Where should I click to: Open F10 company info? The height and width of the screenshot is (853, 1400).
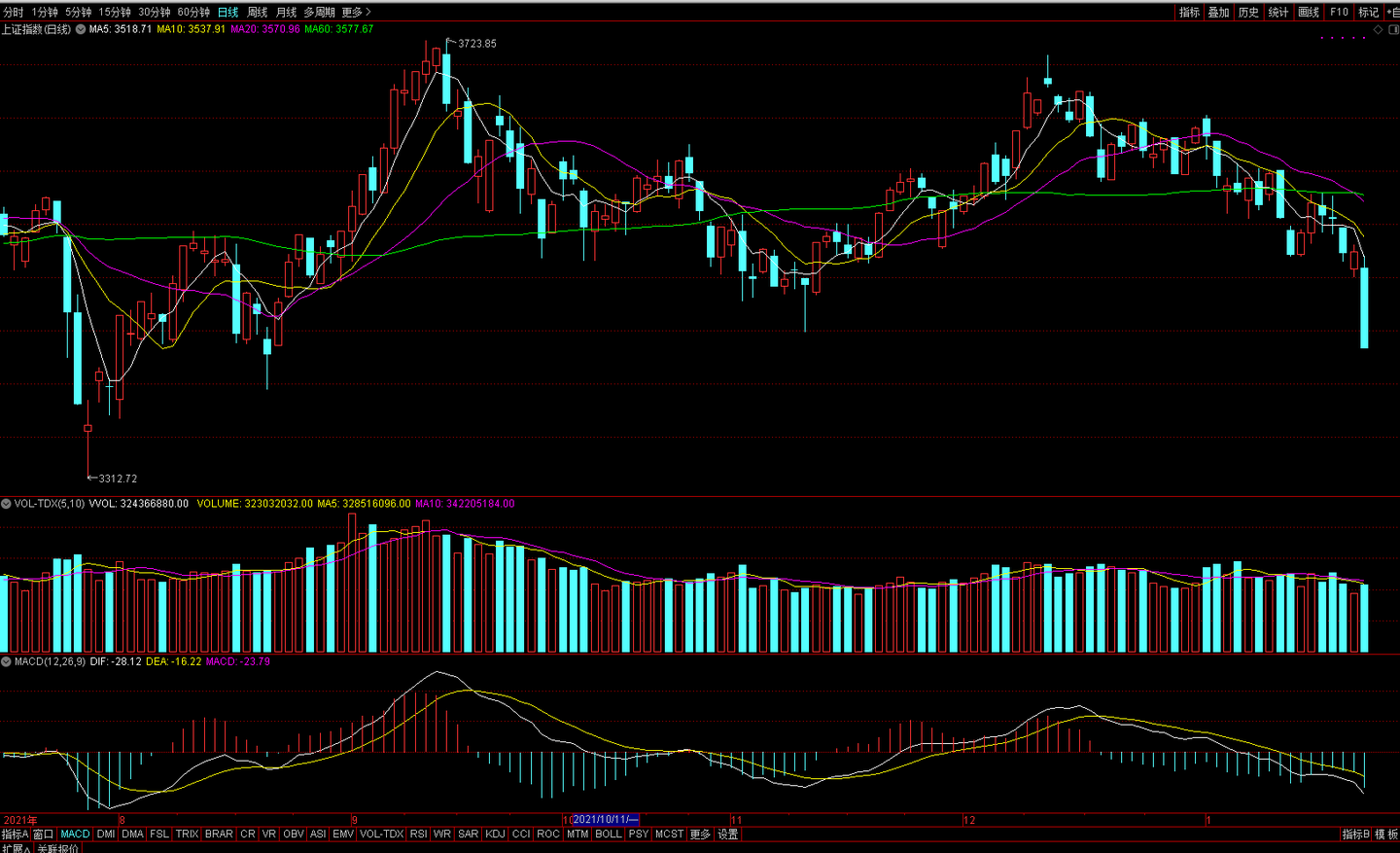[1340, 13]
